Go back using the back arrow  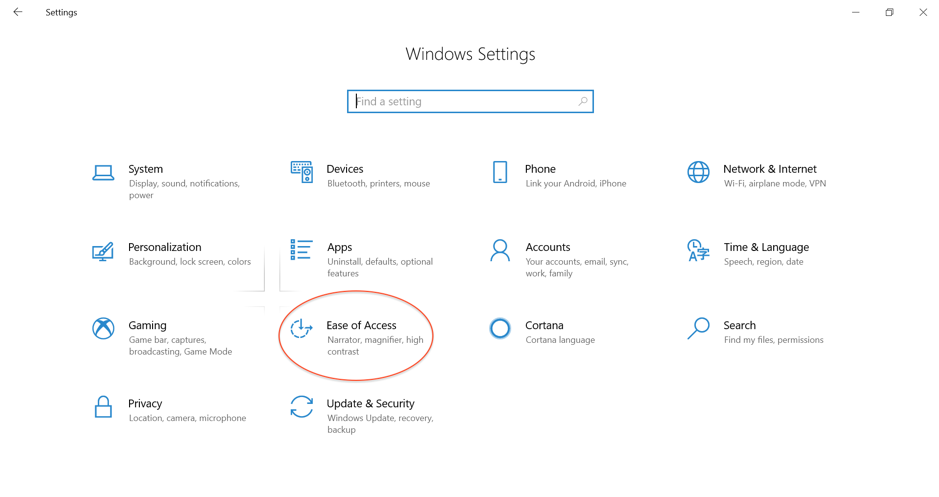click(x=18, y=12)
